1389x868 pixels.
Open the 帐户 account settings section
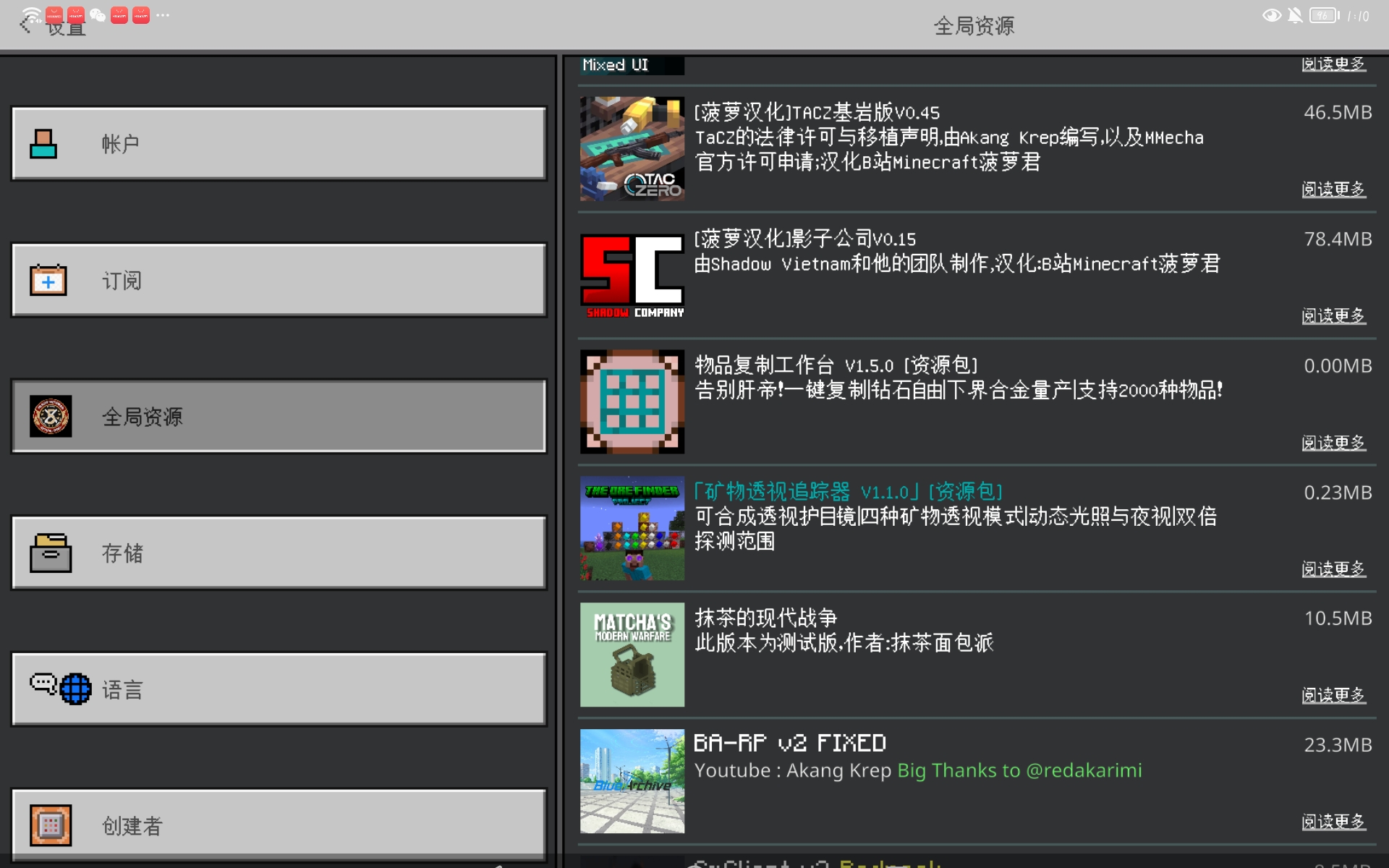(x=279, y=143)
